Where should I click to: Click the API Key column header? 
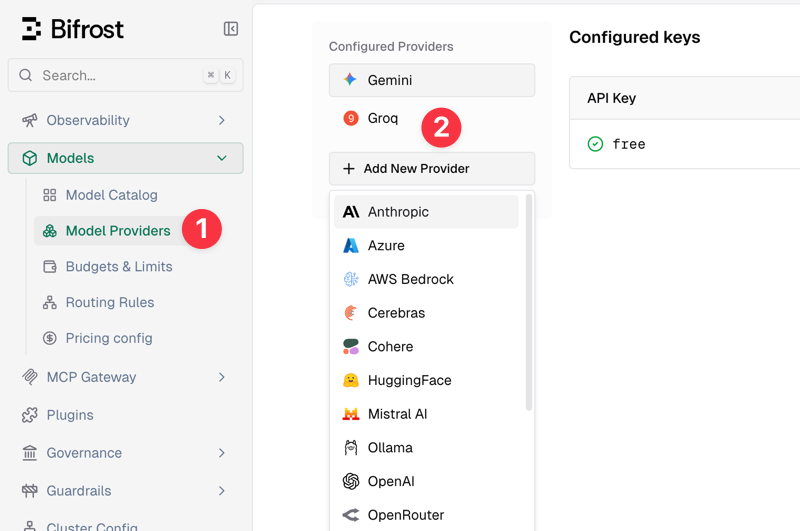click(611, 98)
